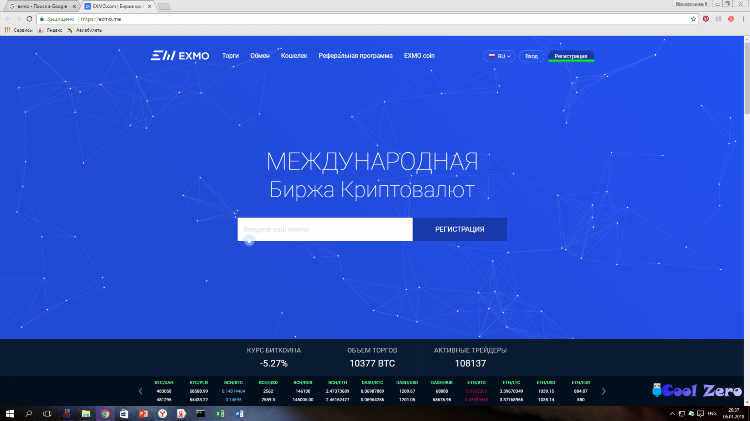Show hidden system tray icons
The image size is (750, 421).
click(672, 413)
